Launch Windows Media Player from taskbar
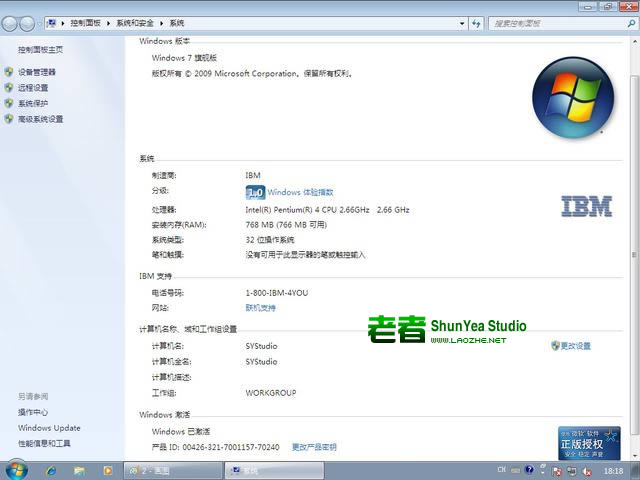This screenshot has width=640, height=480. point(108,471)
